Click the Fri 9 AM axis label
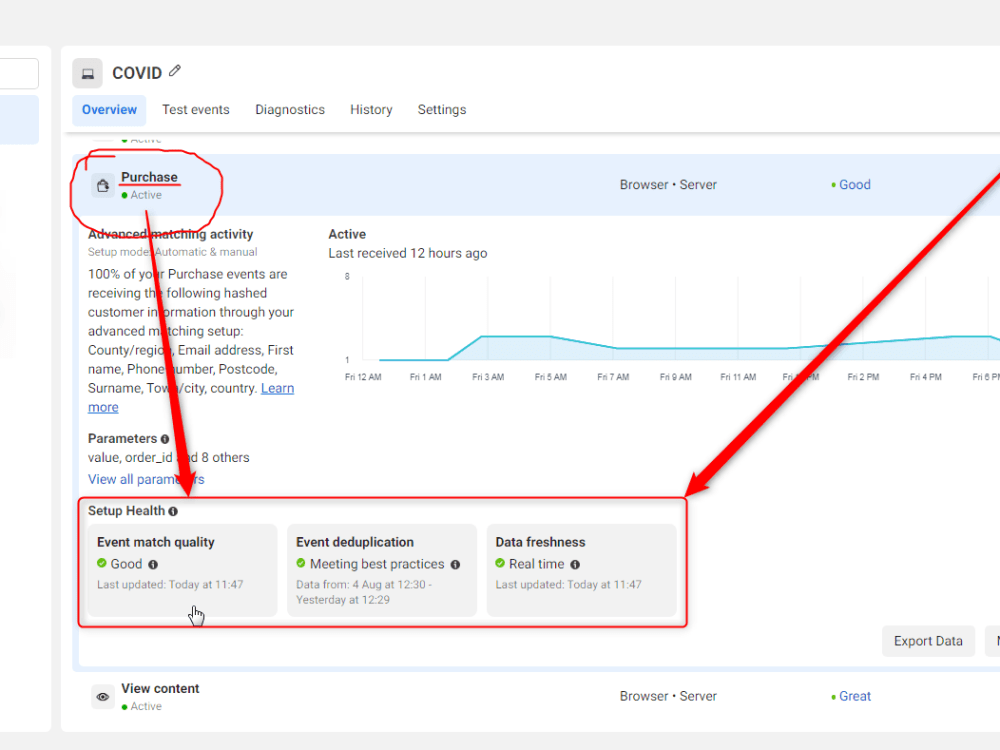This screenshot has width=1000, height=750. click(x=675, y=378)
